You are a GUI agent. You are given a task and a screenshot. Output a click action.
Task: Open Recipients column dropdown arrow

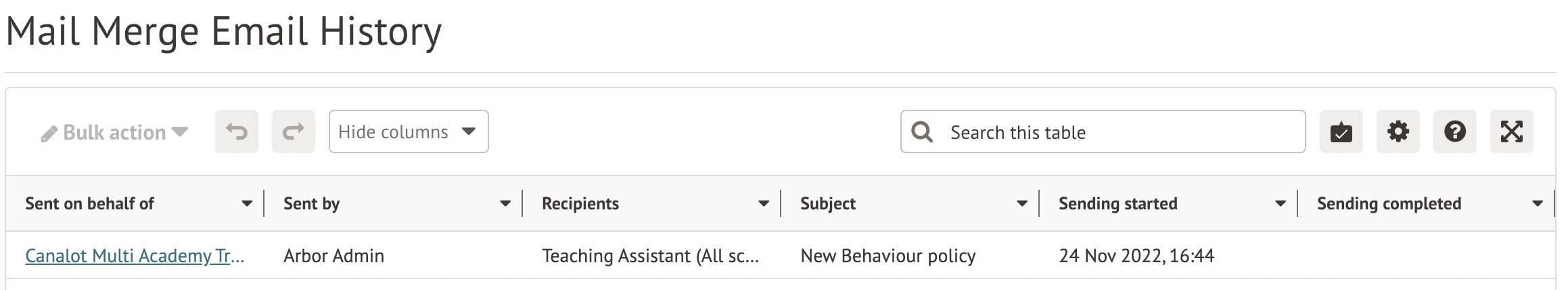764,203
